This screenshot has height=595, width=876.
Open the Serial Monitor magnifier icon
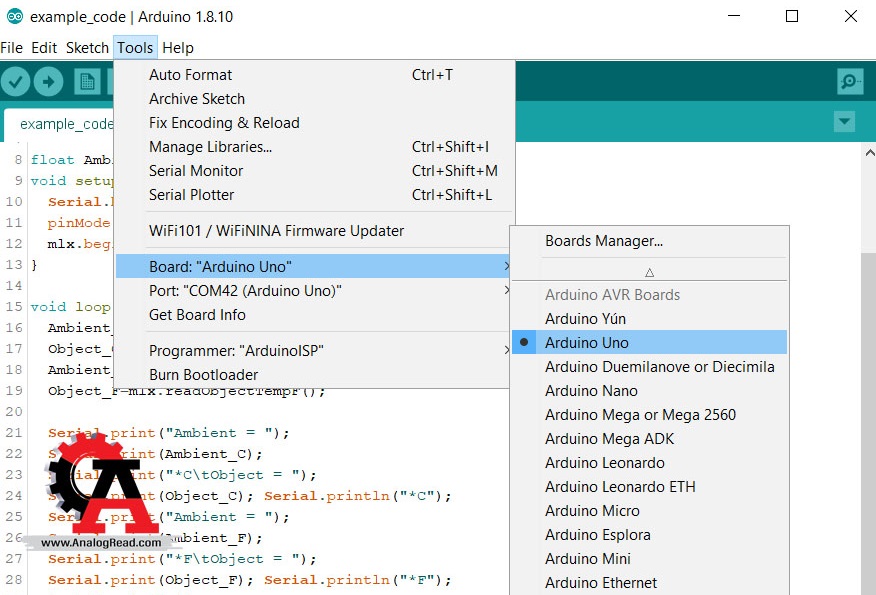click(x=850, y=82)
